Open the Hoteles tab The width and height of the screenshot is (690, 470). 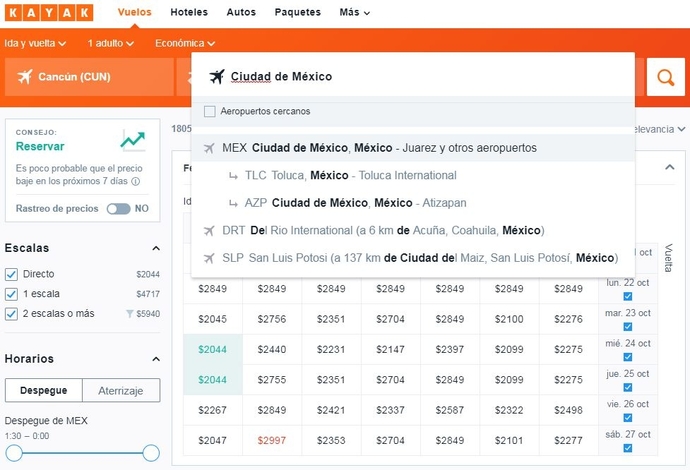190,13
